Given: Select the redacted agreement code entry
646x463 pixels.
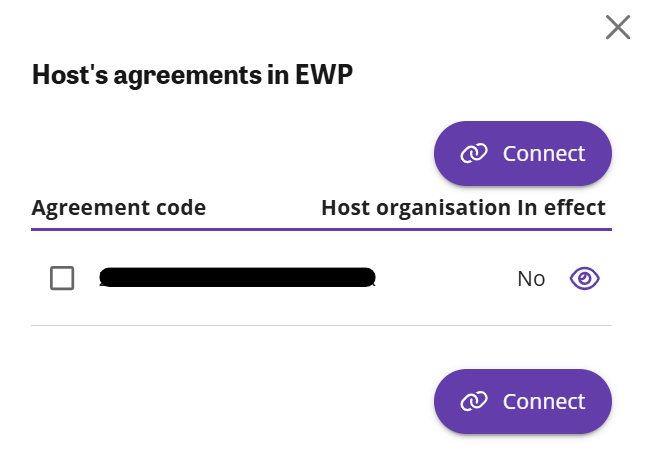Looking at the screenshot, I should click(237, 277).
